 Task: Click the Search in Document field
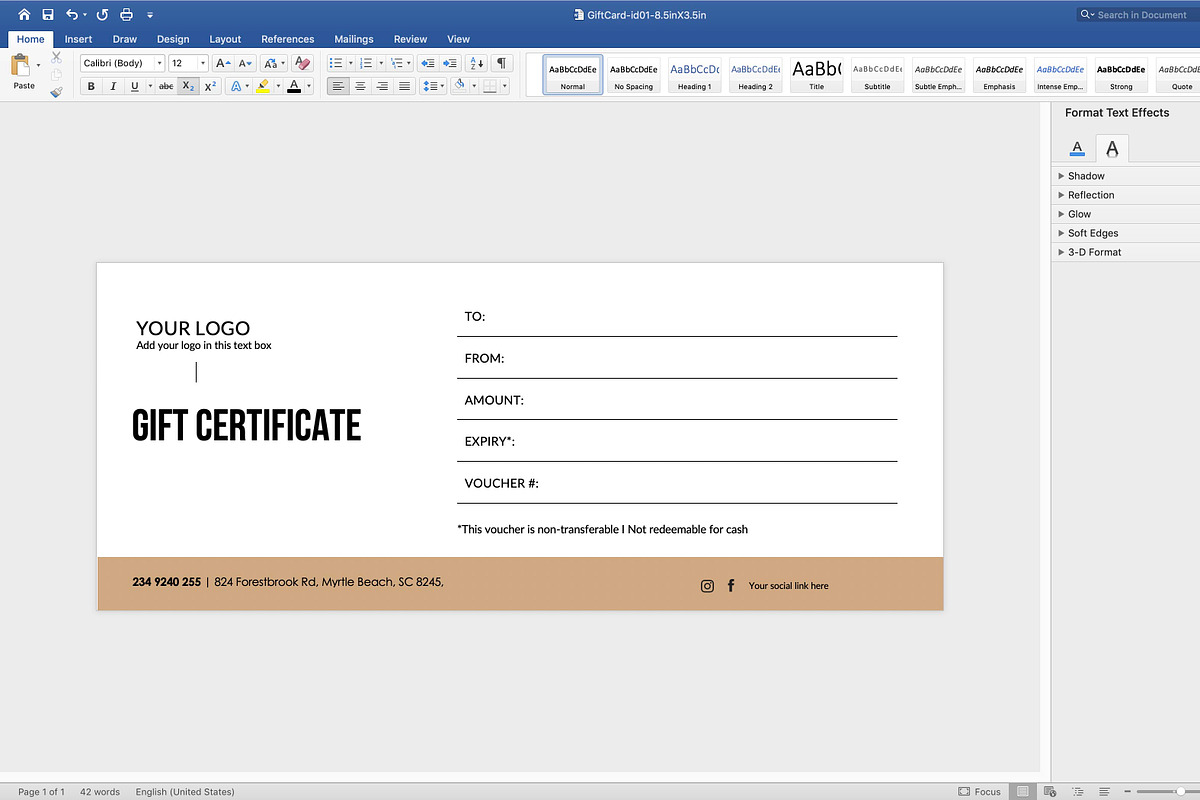1138,15
